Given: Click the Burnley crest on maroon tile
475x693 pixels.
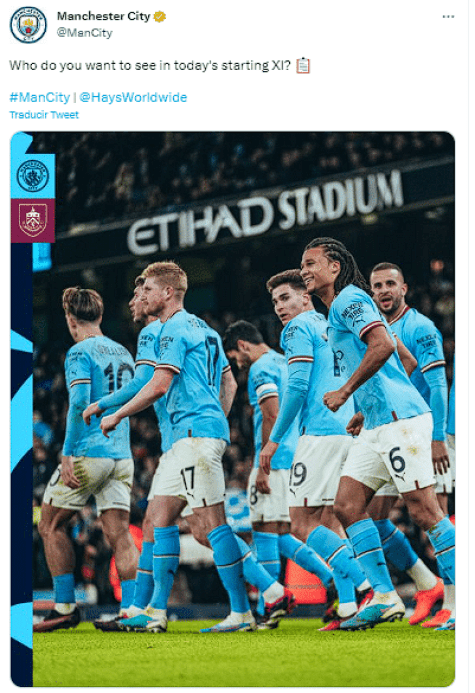Looking at the screenshot, I should (x=33, y=221).
